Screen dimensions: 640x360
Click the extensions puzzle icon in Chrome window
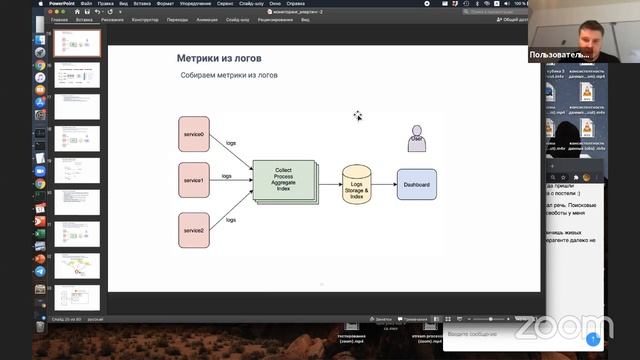coord(576,177)
